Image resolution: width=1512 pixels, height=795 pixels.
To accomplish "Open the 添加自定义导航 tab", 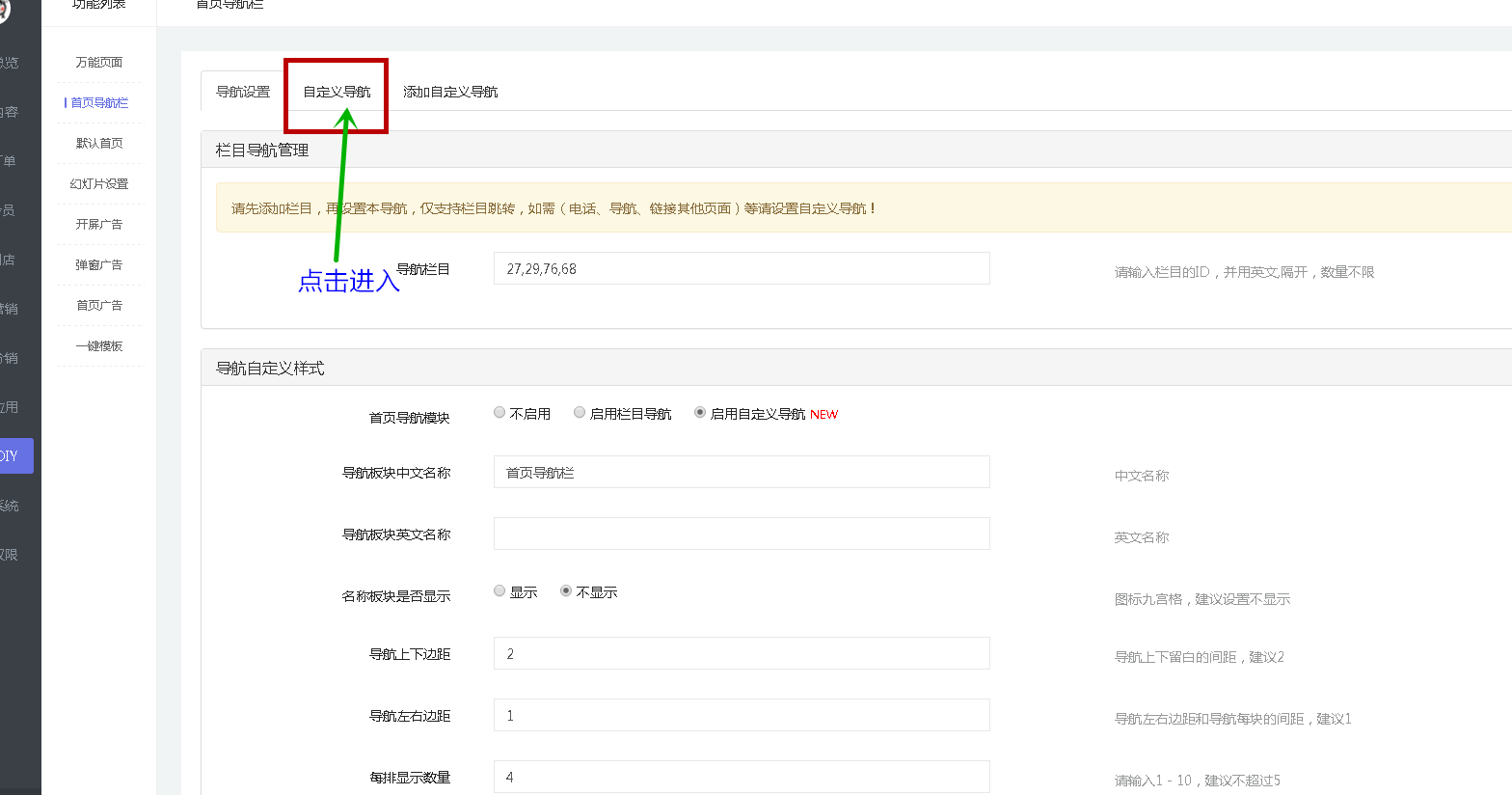I will click(x=450, y=93).
